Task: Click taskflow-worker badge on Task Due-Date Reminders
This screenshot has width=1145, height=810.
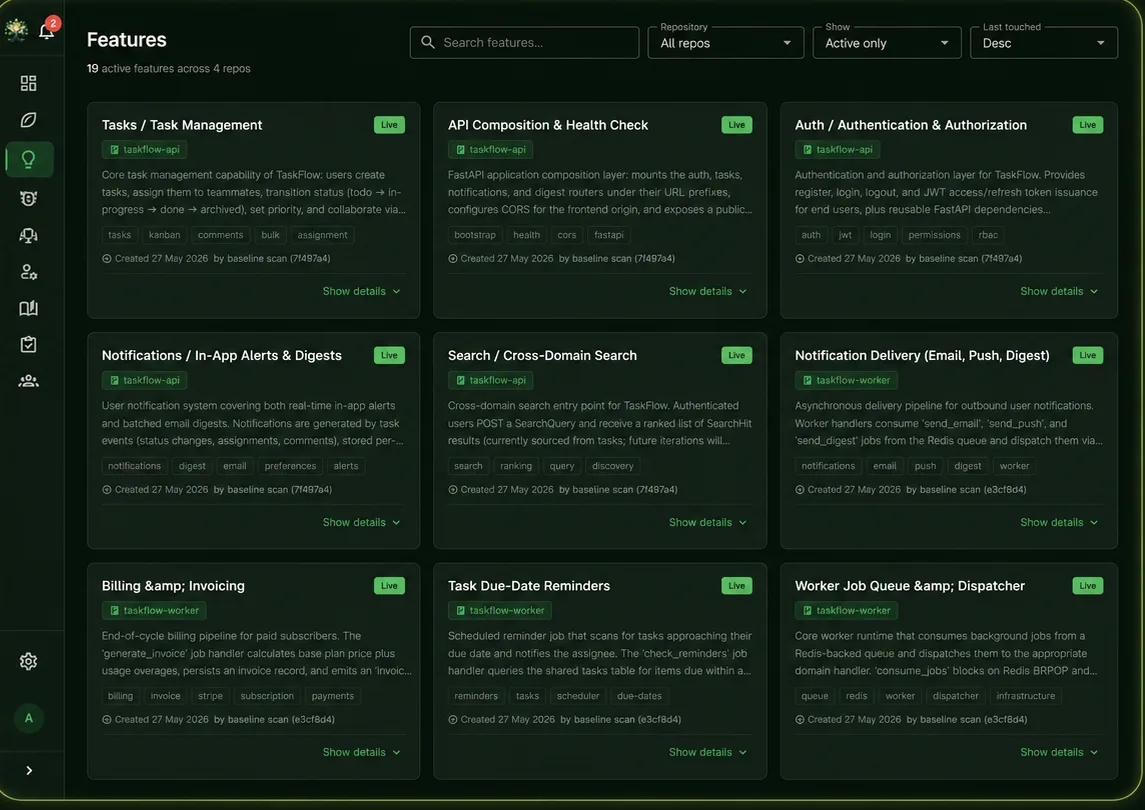Action: 500,611
